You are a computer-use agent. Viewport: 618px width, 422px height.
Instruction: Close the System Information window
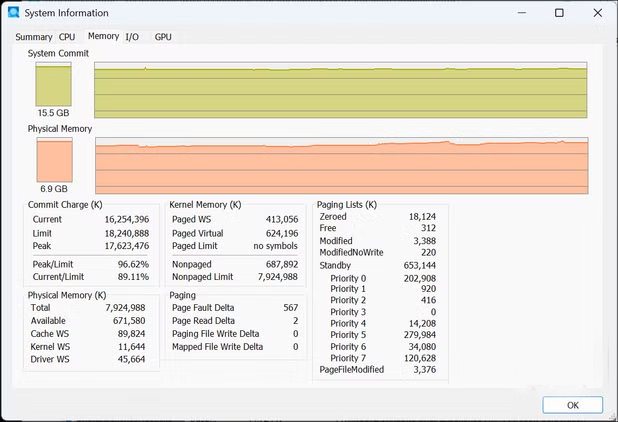point(598,13)
